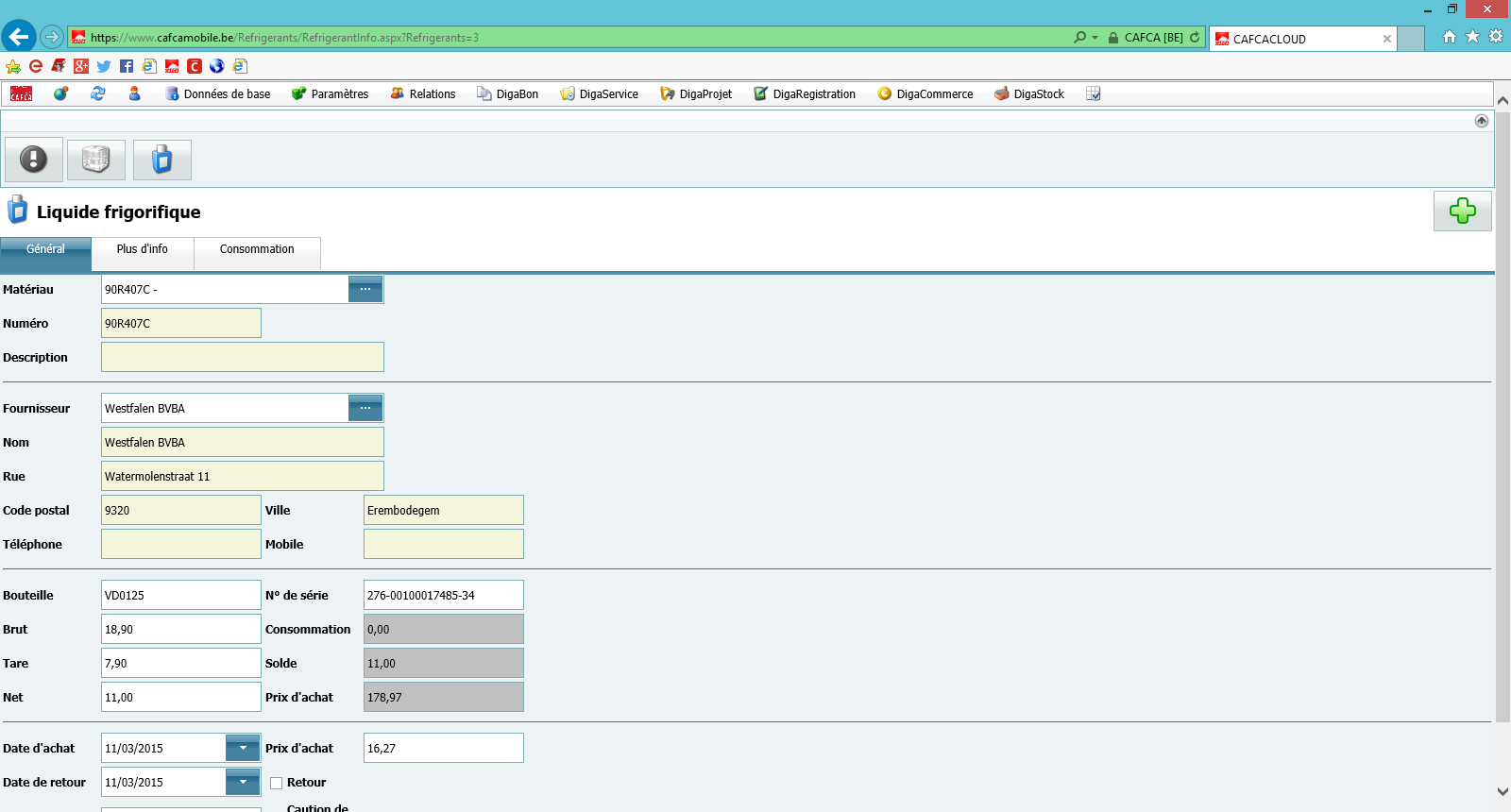
Task: Click the Brut field showing 18,90
Action: point(181,629)
